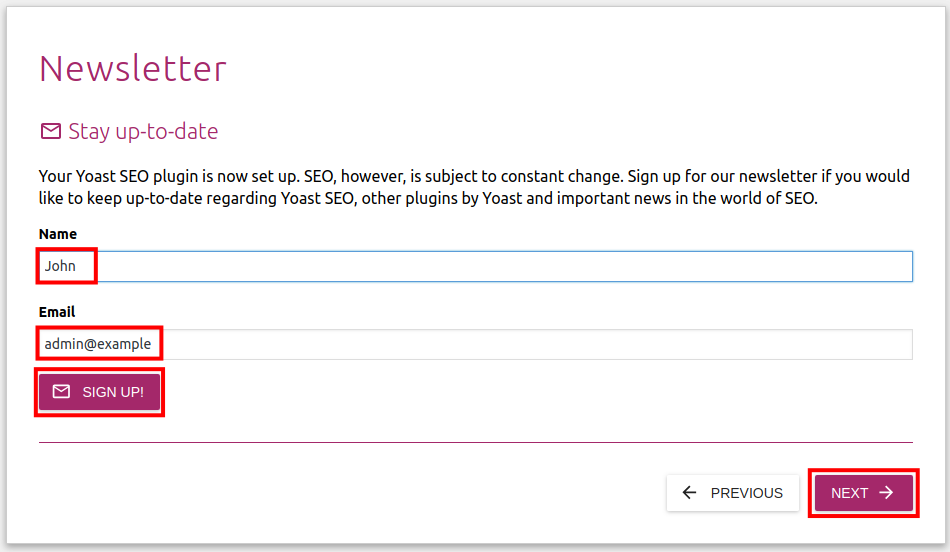This screenshot has height=552, width=950.
Task: Click the Name field label
Action: pos(58,234)
